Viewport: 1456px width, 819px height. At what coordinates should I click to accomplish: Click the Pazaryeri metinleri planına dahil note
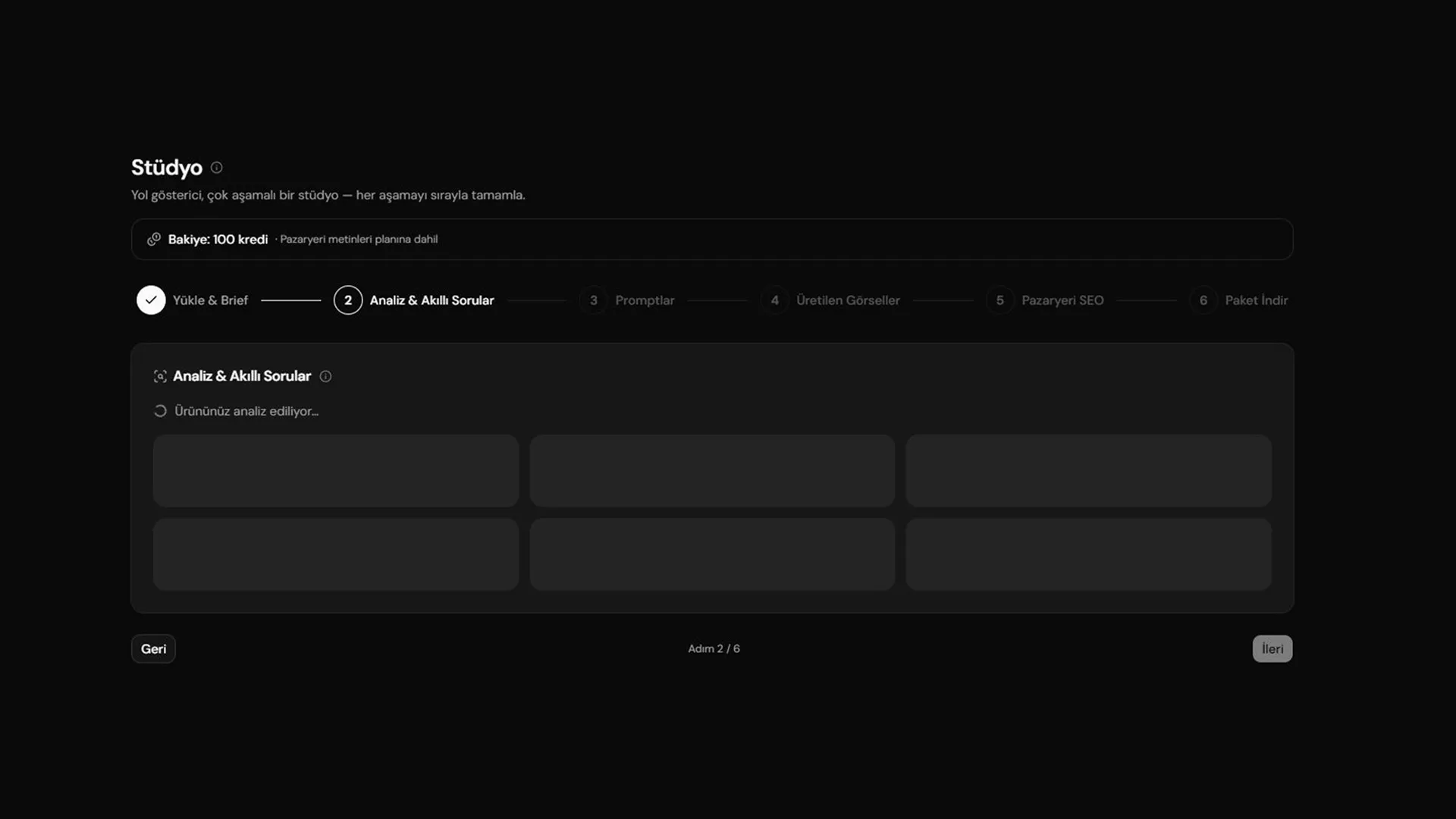(x=359, y=240)
